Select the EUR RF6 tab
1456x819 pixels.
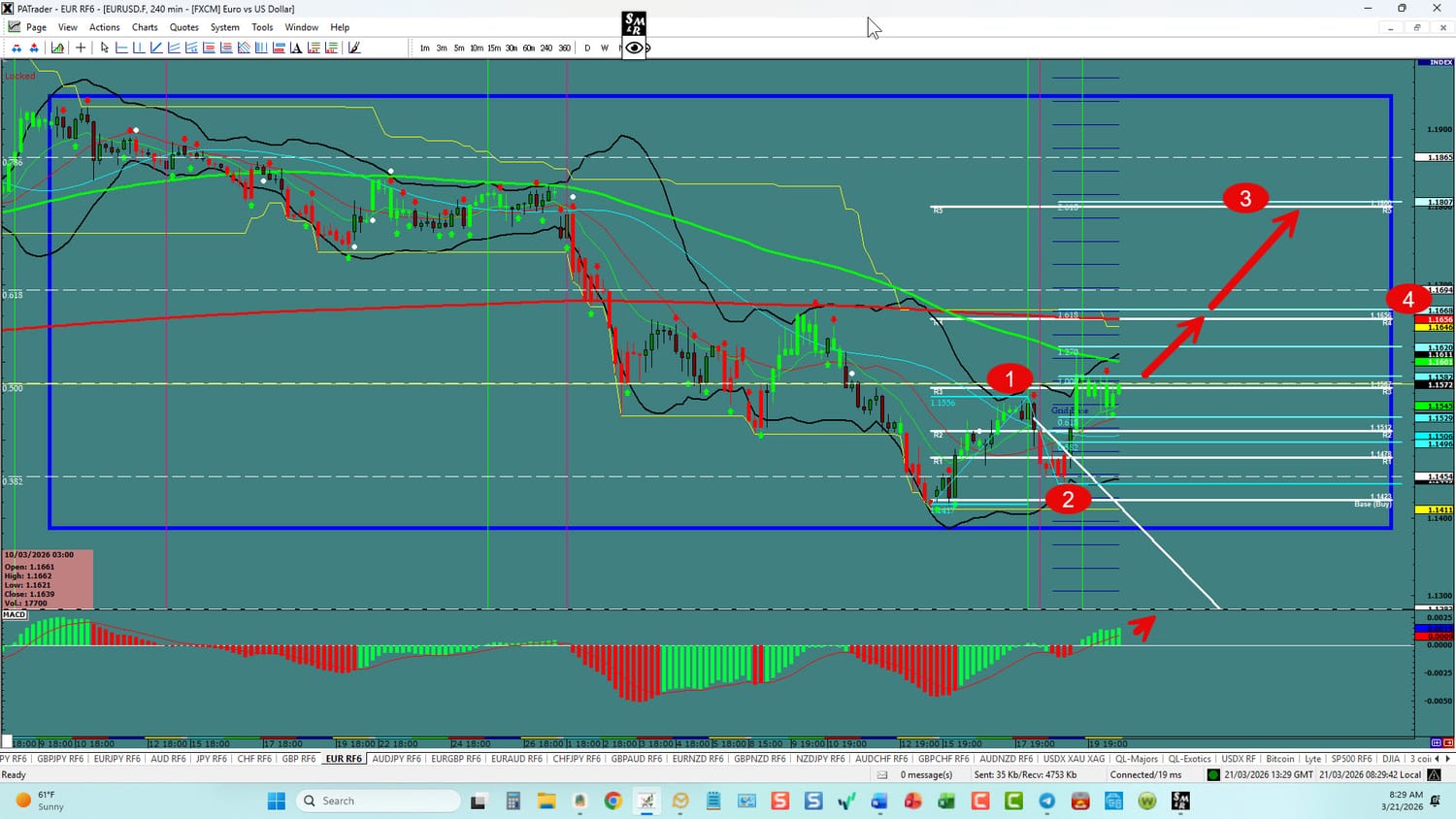(344, 759)
